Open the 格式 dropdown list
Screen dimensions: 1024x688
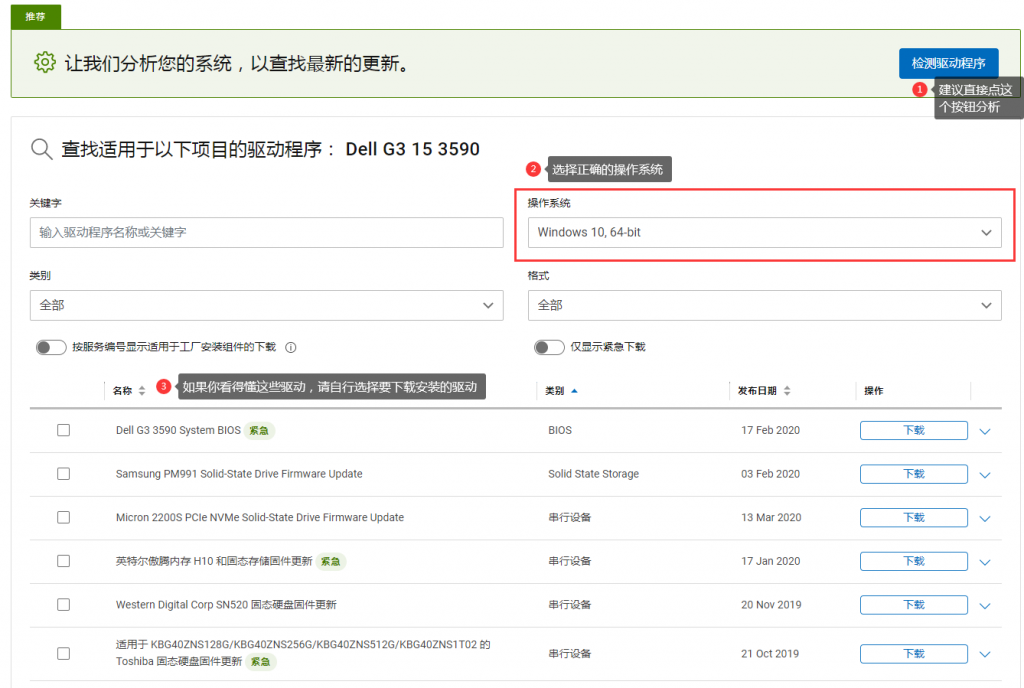764,305
